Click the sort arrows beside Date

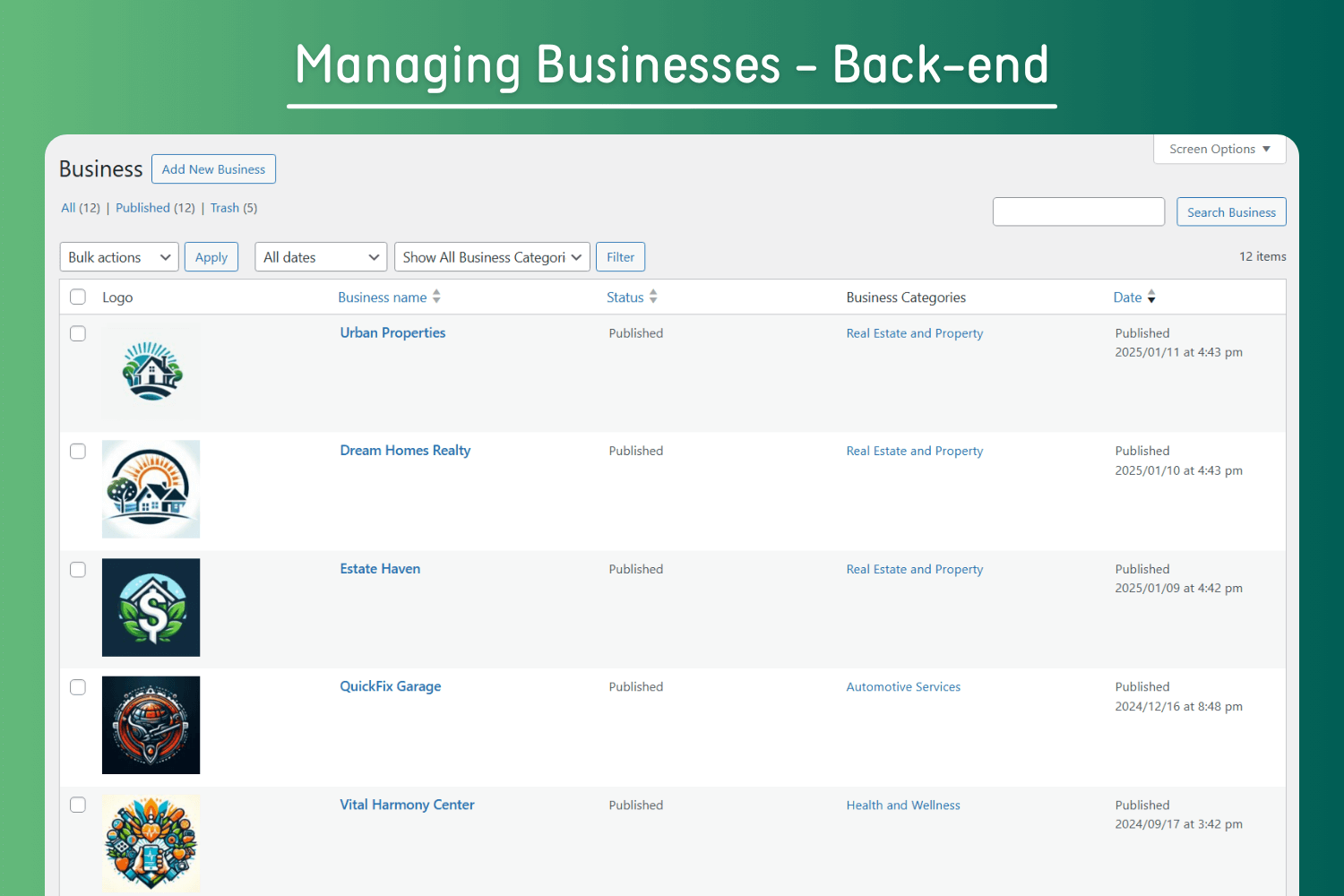1151,297
